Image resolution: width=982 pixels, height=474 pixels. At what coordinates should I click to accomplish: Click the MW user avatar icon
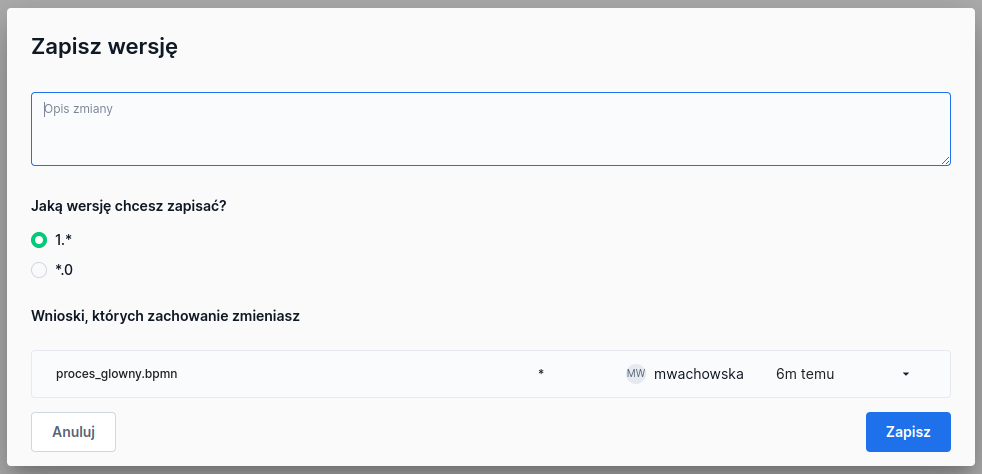tap(636, 374)
